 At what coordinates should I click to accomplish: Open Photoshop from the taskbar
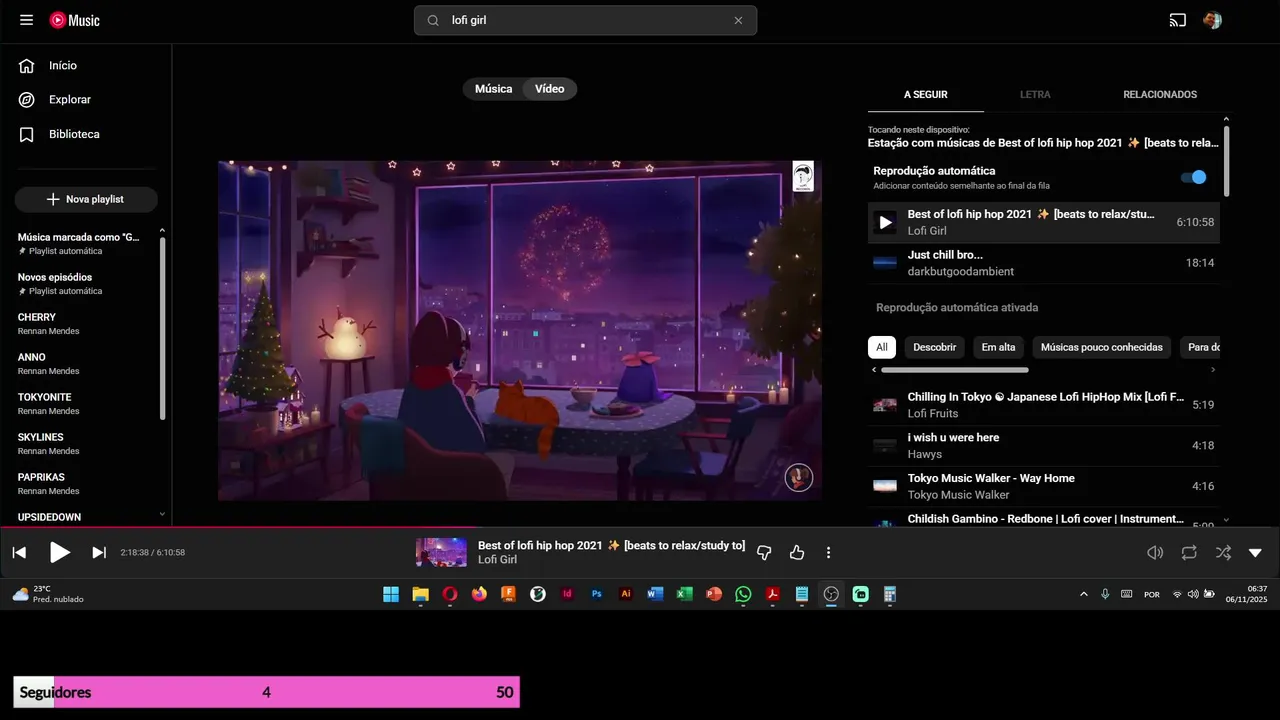click(x=597, y=594)
